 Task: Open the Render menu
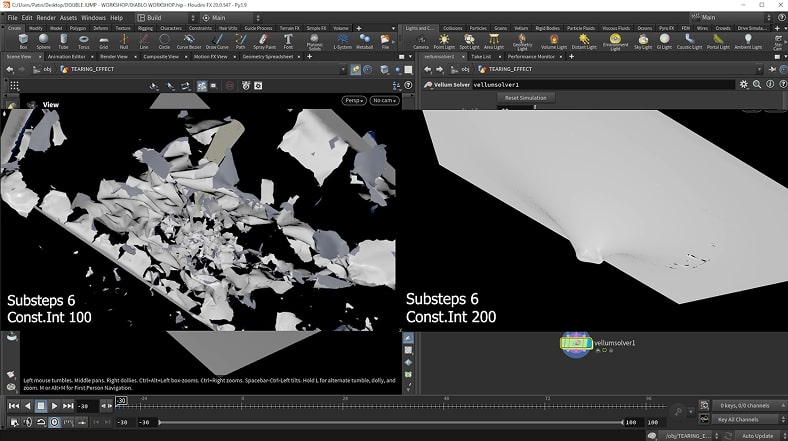(x=46, y=18)
